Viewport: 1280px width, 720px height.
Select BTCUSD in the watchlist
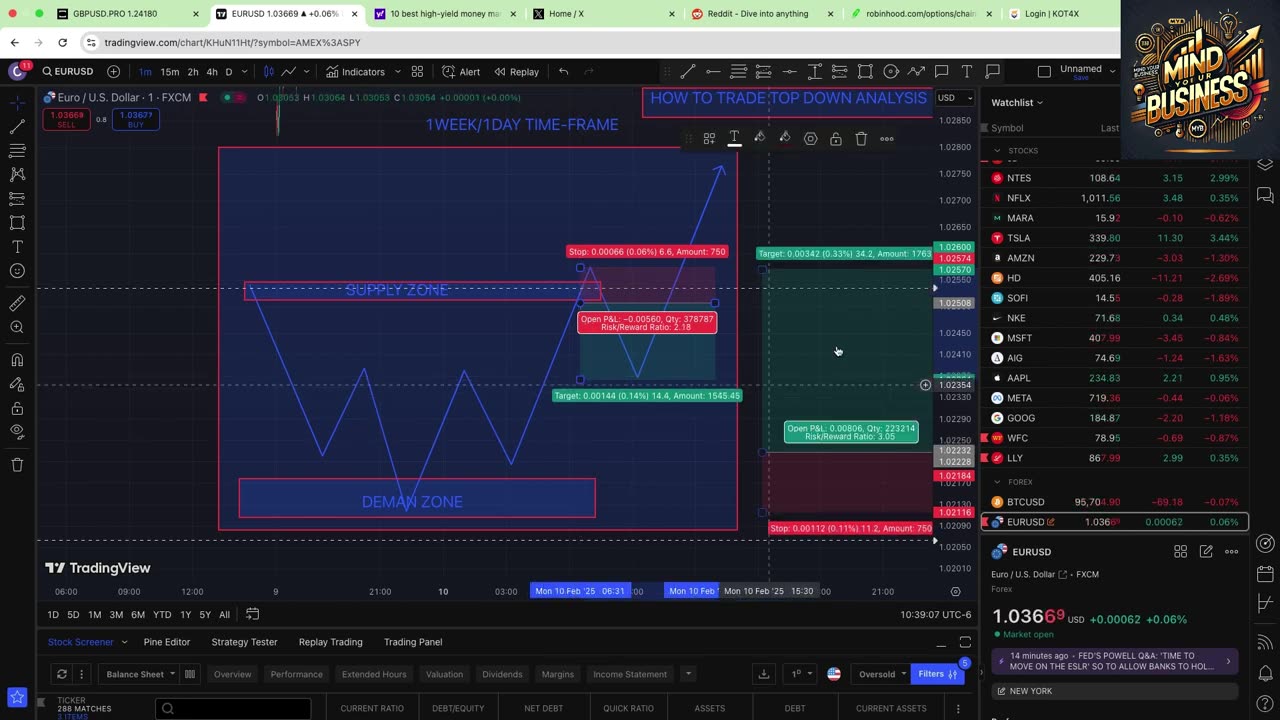coord(1115,502)
